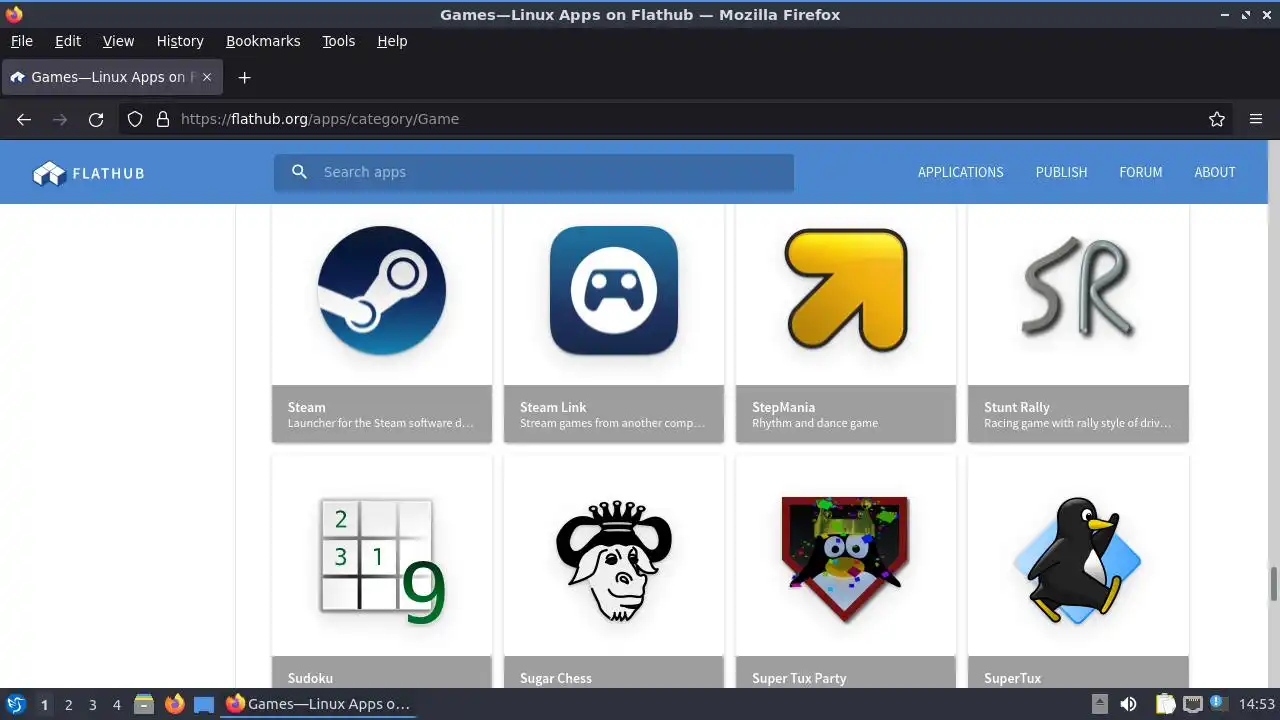Open file manager from taskbar
This screenshot has width=1280, height=720.
(144, 704)
